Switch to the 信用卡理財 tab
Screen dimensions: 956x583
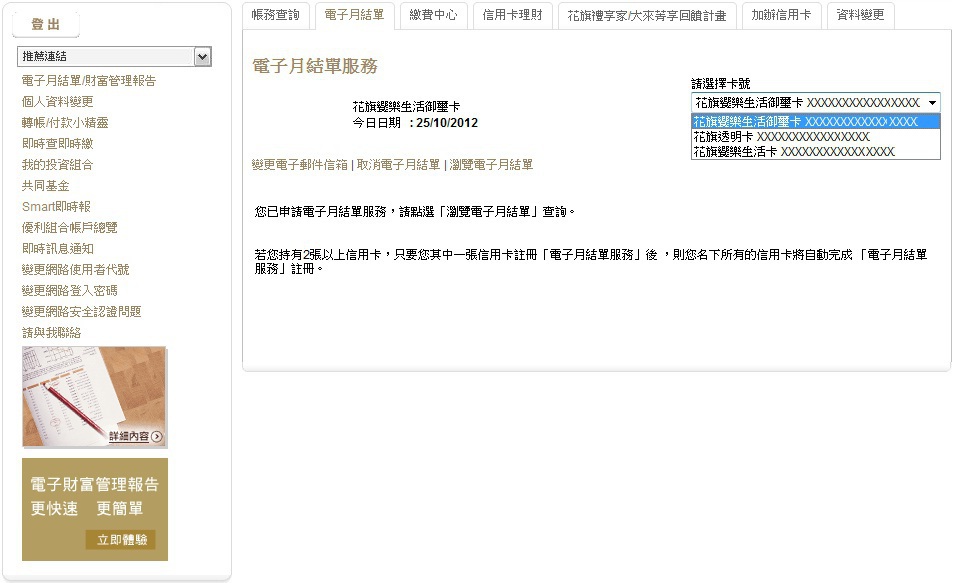pos(512,15)
